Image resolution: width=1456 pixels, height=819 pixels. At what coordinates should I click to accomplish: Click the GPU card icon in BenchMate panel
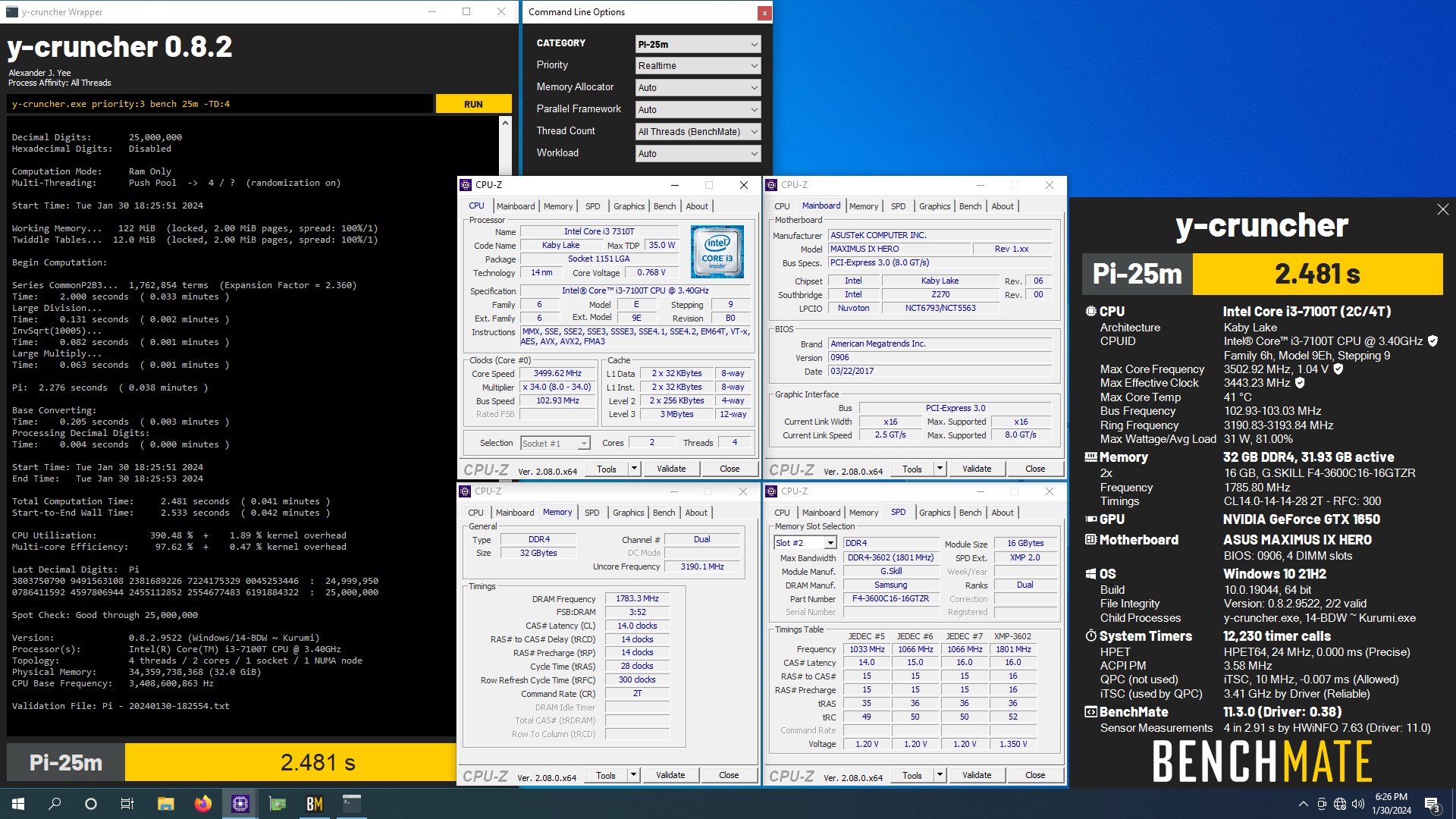(x=1090, y=519)
